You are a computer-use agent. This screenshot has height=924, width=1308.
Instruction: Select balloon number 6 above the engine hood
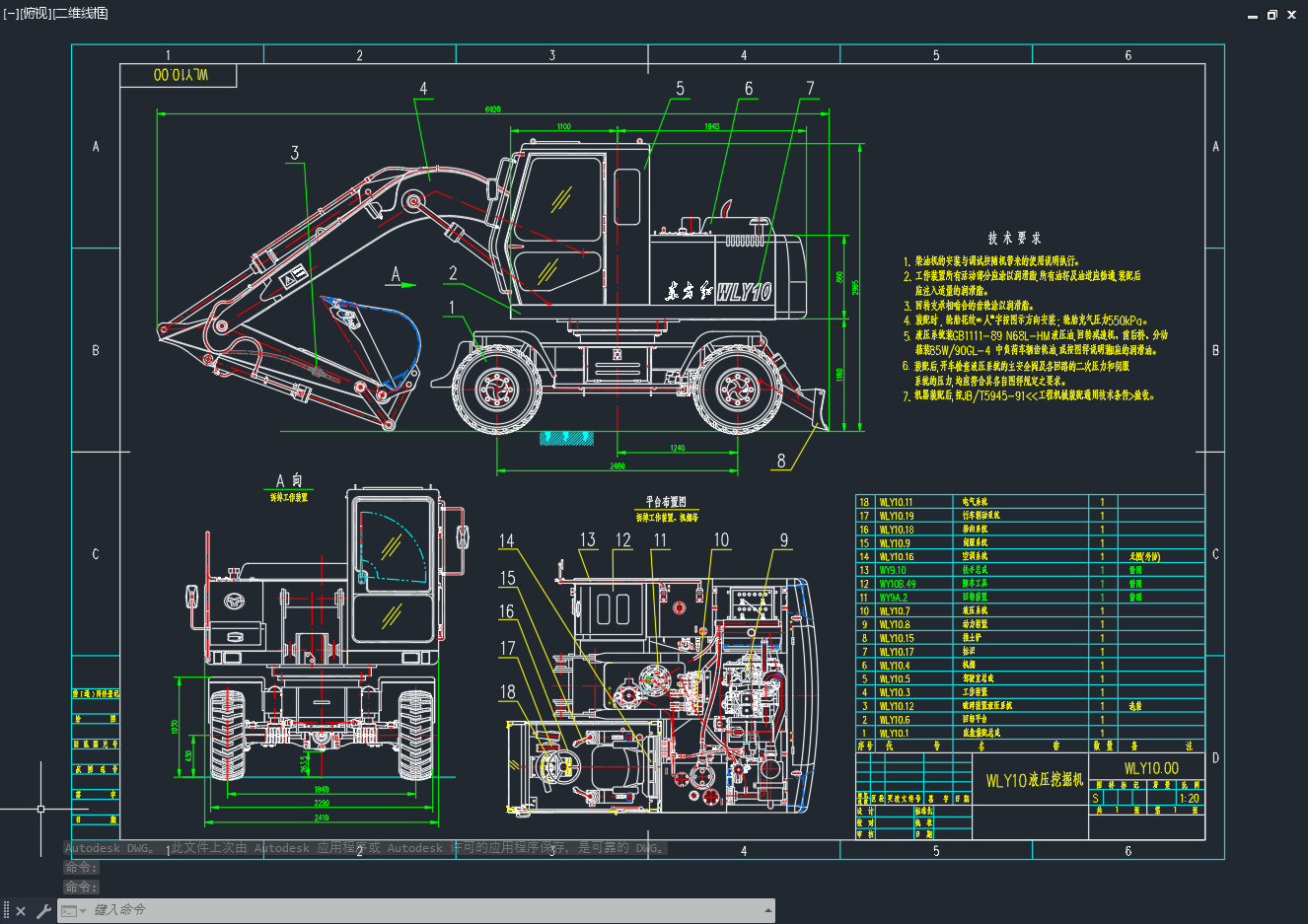tap(748, 89)
